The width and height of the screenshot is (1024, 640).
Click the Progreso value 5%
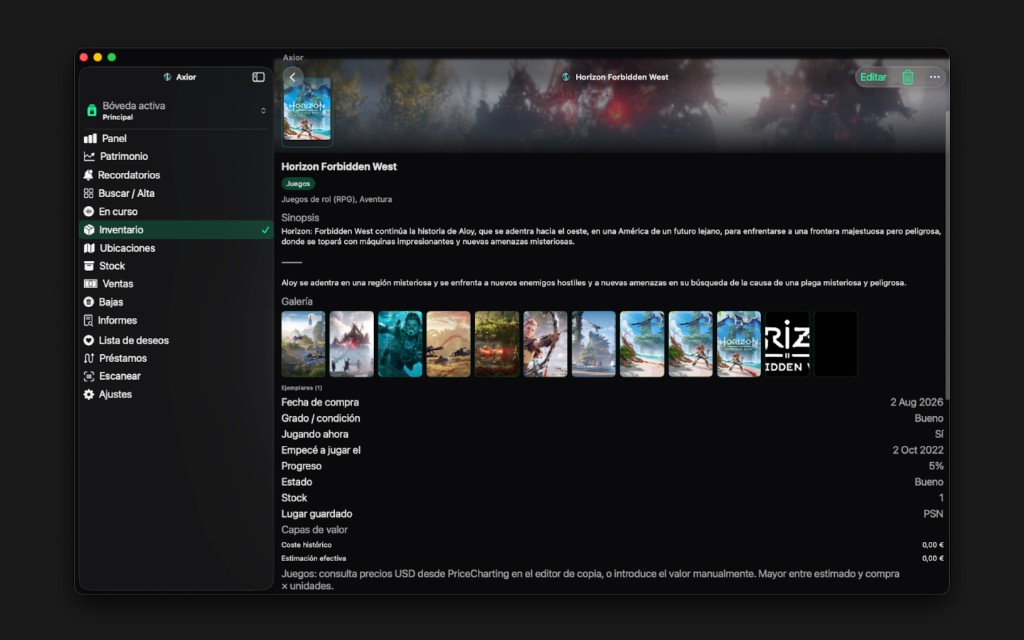pos(936,466)
